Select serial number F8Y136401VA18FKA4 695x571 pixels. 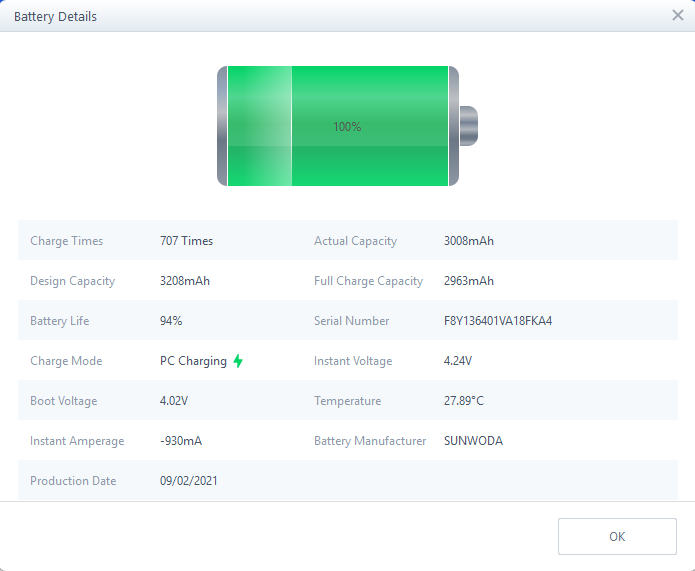498,321
